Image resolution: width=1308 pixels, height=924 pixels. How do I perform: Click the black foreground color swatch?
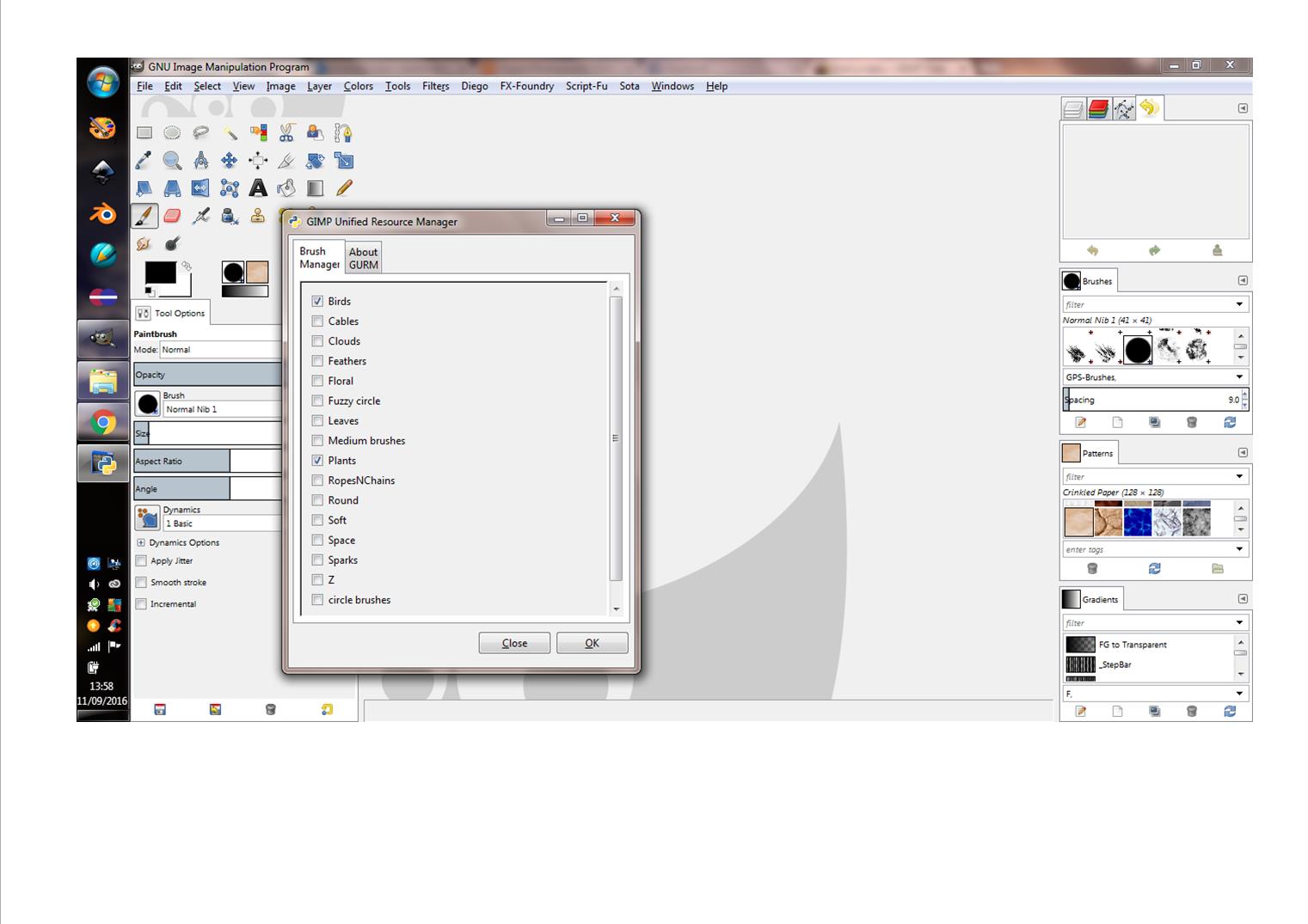(160, 273)
